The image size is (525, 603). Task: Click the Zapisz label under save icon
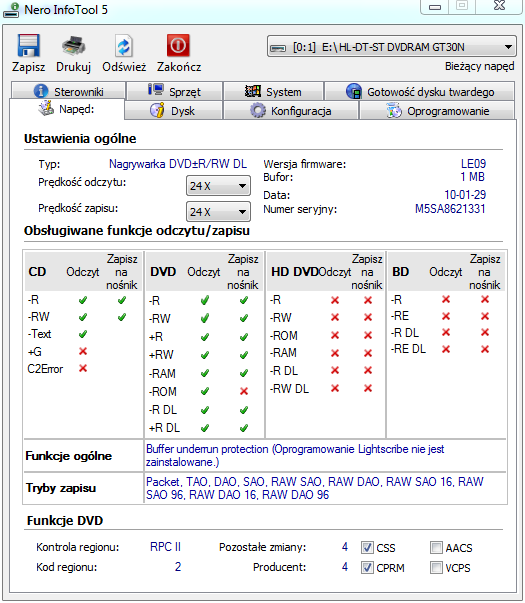(28, 67)
